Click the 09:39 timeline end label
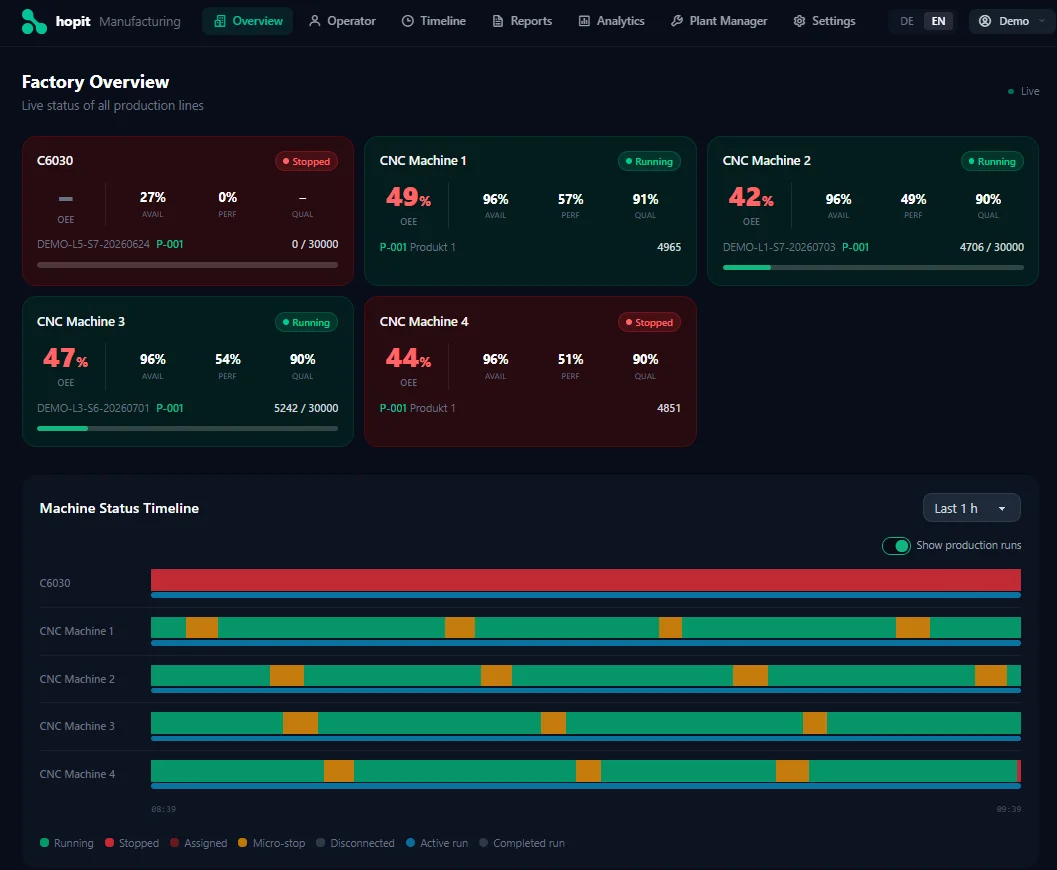1057x870 pixels. pyautogui.click(x=1008, y=809)
